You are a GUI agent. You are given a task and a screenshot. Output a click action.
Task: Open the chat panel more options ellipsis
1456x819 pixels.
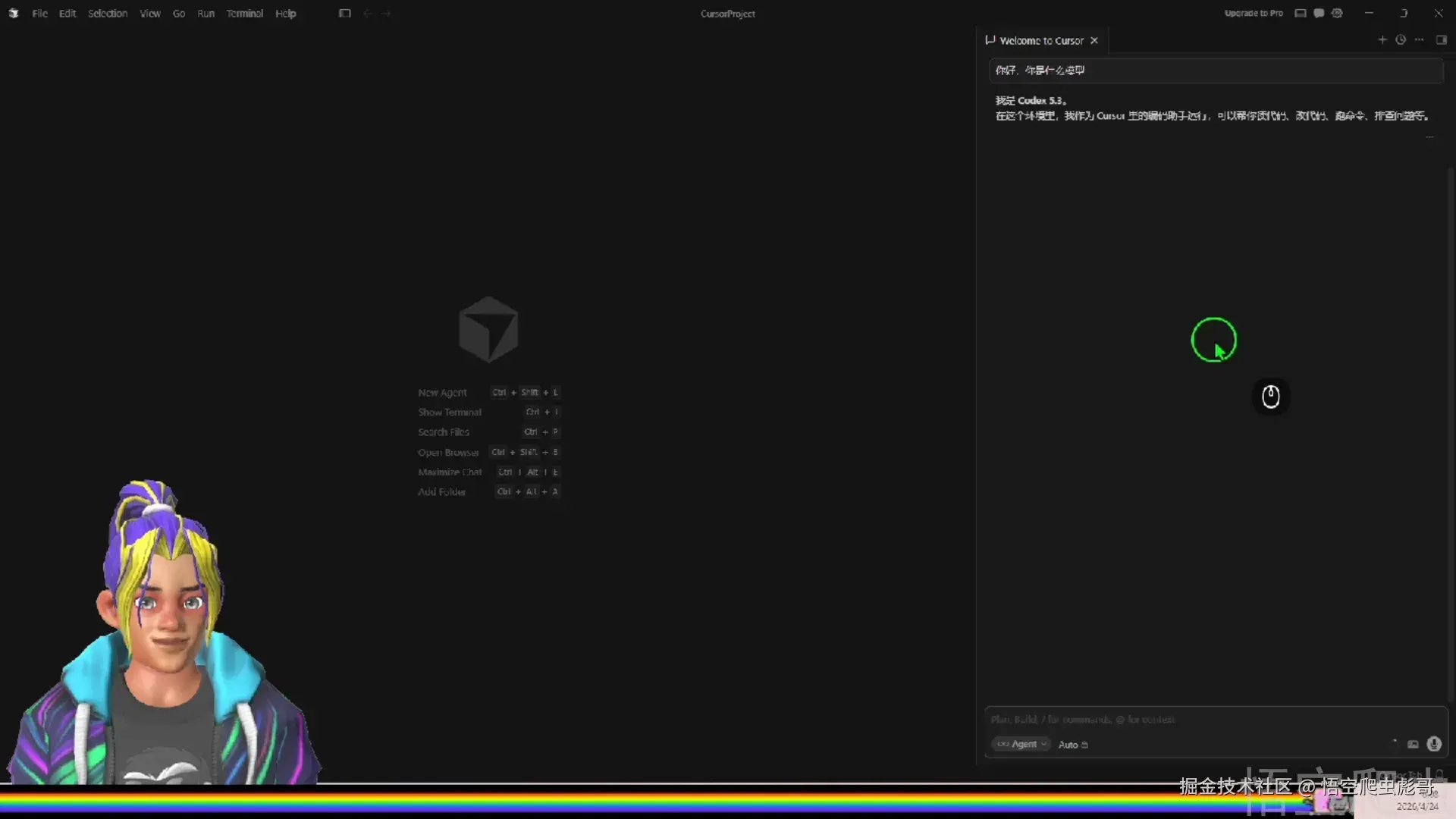1420,39
